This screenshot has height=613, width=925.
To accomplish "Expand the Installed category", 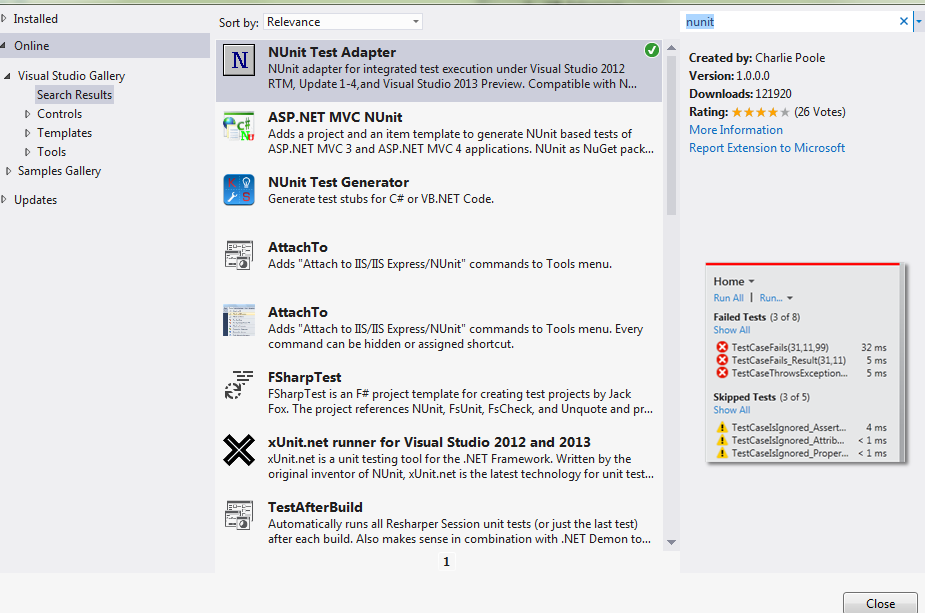I will [4, 19].
